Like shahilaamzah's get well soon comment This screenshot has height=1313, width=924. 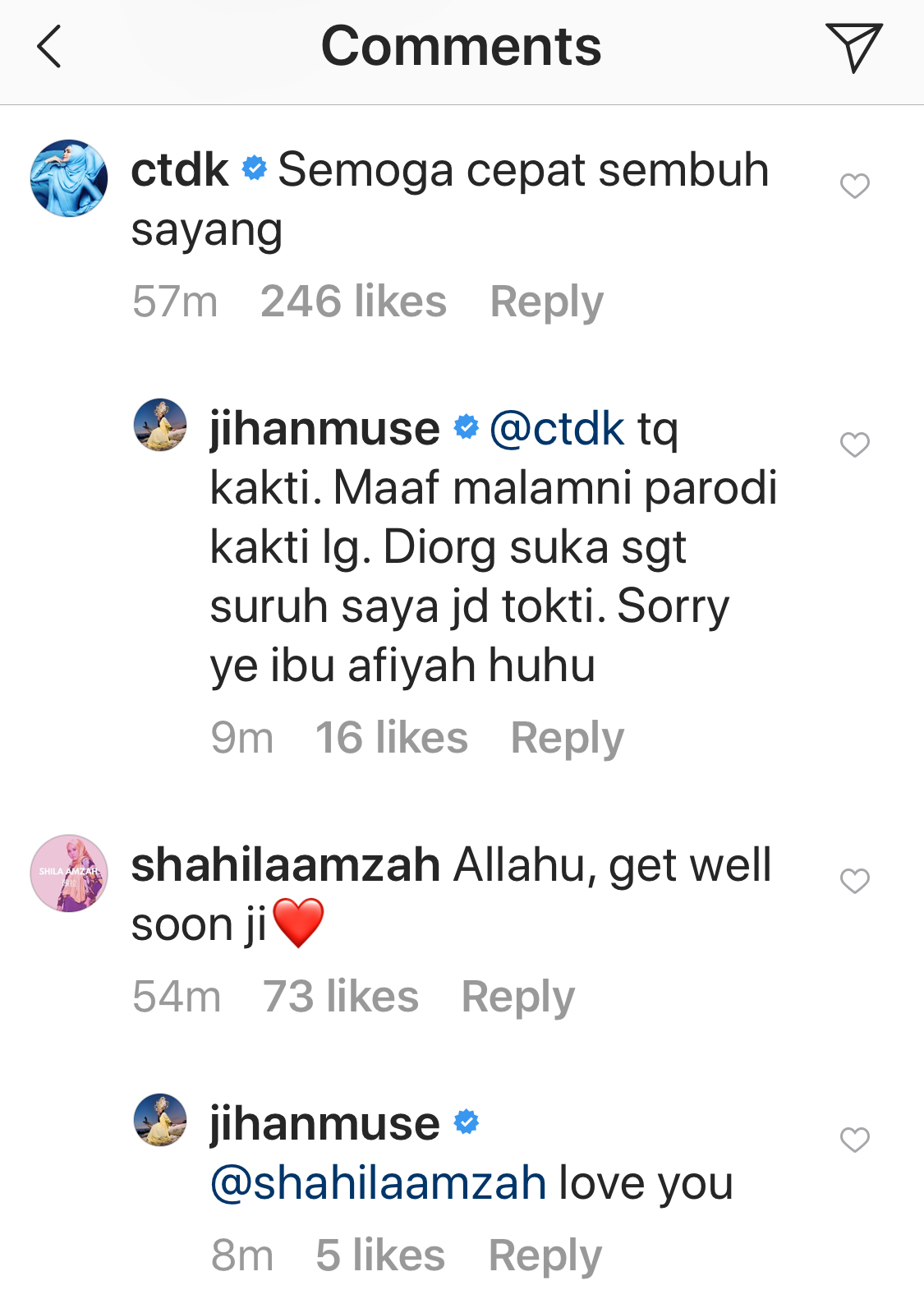point(854,881)
